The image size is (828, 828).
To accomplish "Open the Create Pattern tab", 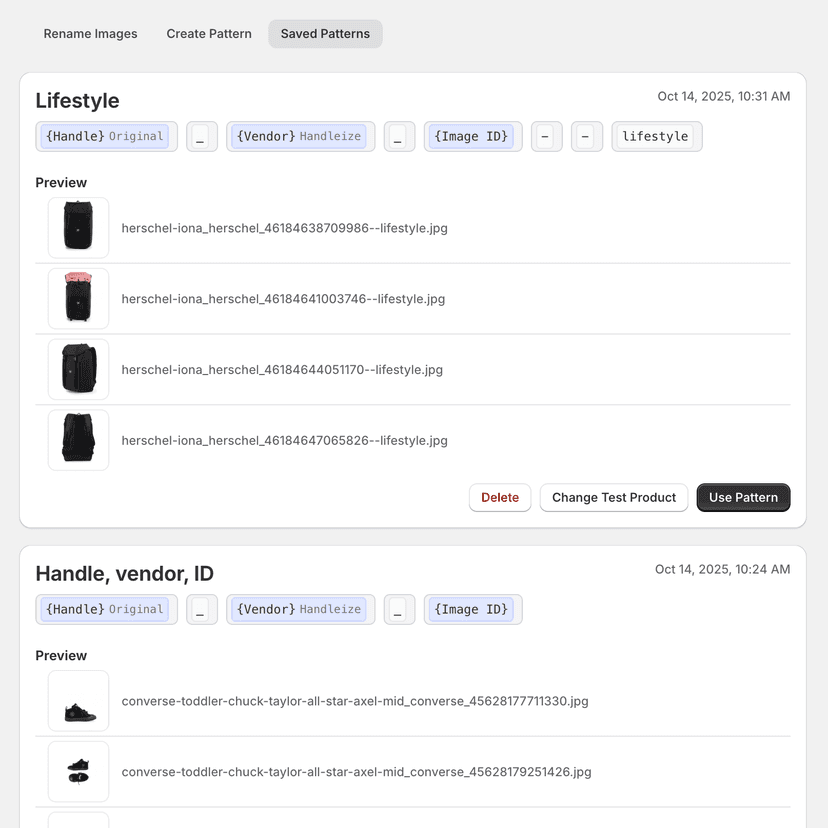I will pos(209,33).
